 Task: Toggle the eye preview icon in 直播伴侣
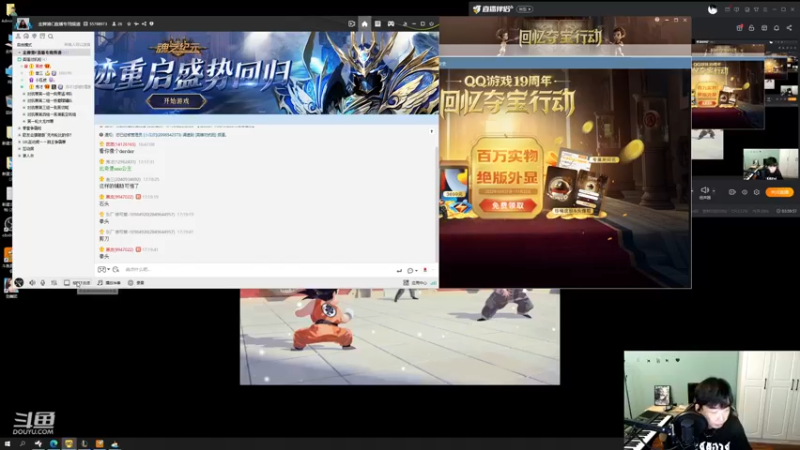tap(744, 192)
